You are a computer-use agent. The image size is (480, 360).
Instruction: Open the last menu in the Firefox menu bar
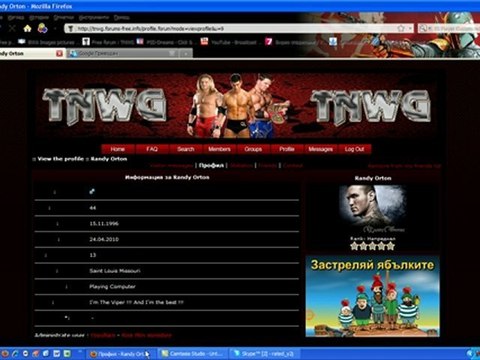pyautogui.click(x=121, y=17)
